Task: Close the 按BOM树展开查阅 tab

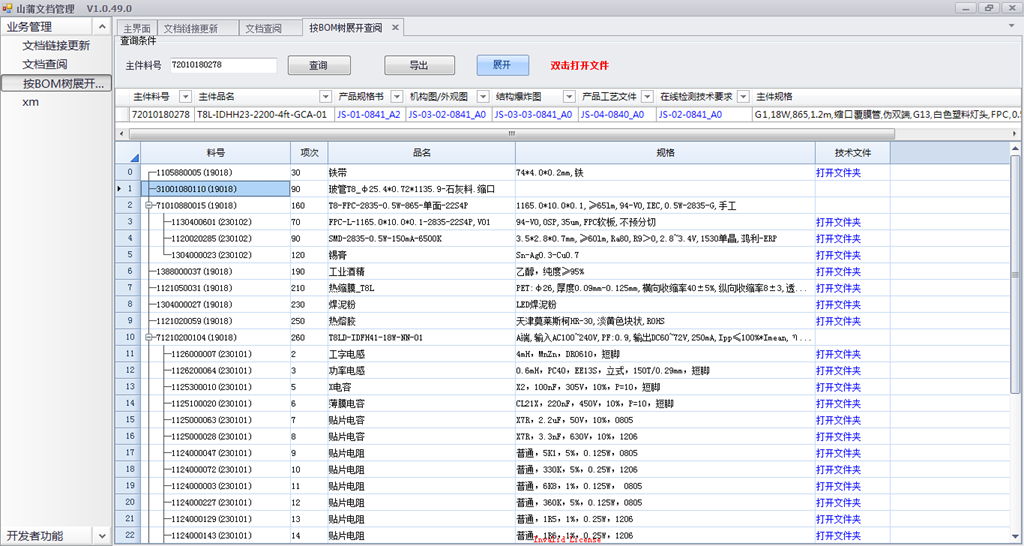Action: [395, 28]
